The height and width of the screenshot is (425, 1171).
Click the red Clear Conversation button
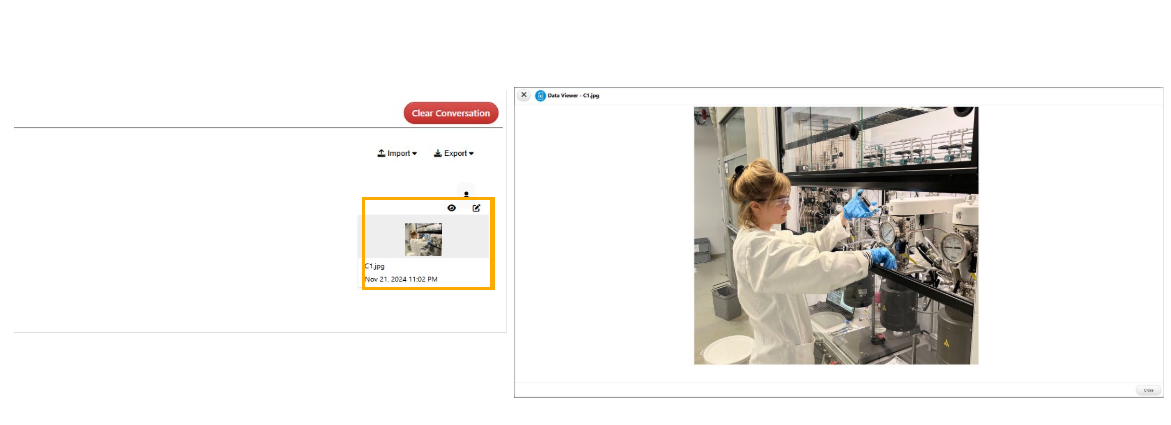pos(451,113)
